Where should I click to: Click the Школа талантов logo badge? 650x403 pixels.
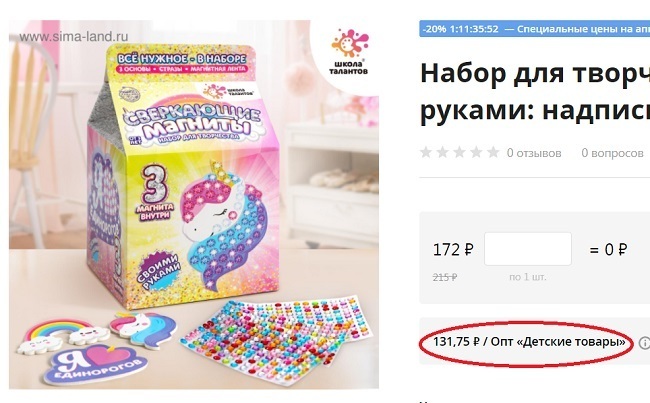pyautogui.click(x=349, y=52)
